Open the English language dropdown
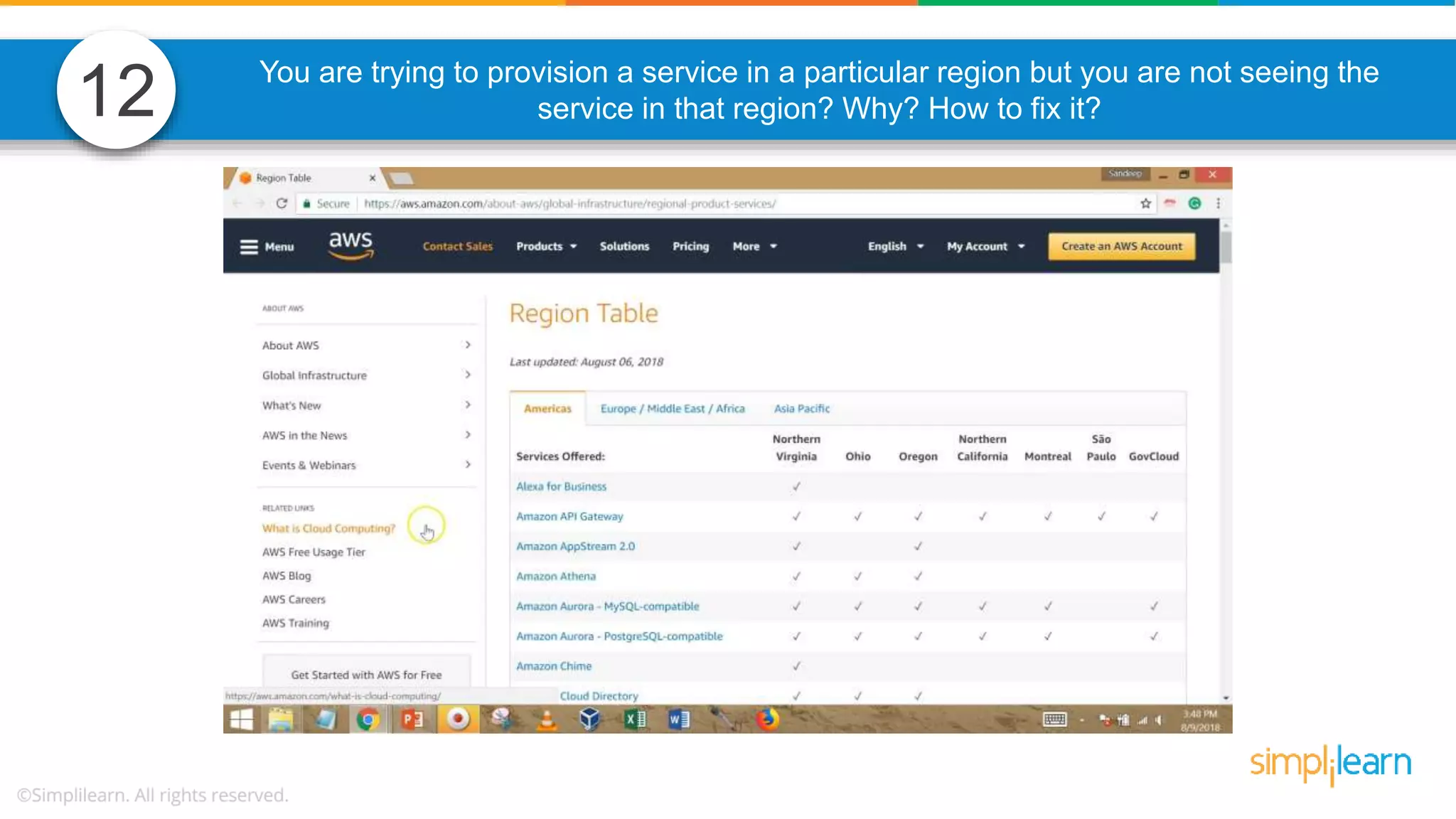This screenshot has height=819, width=1456. click(895, 246)
